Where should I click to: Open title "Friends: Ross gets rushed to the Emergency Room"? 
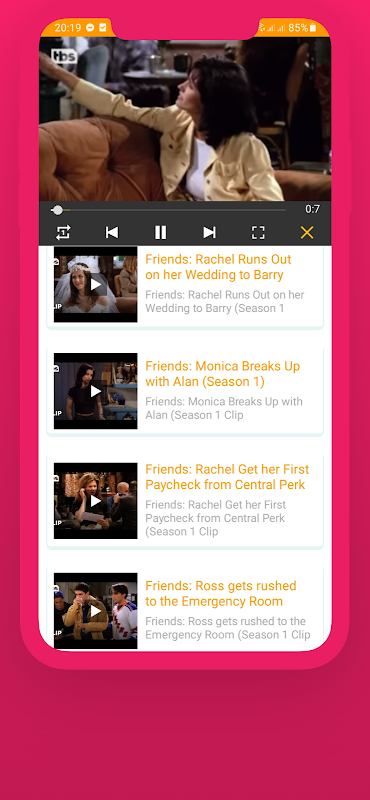(221, 593)
